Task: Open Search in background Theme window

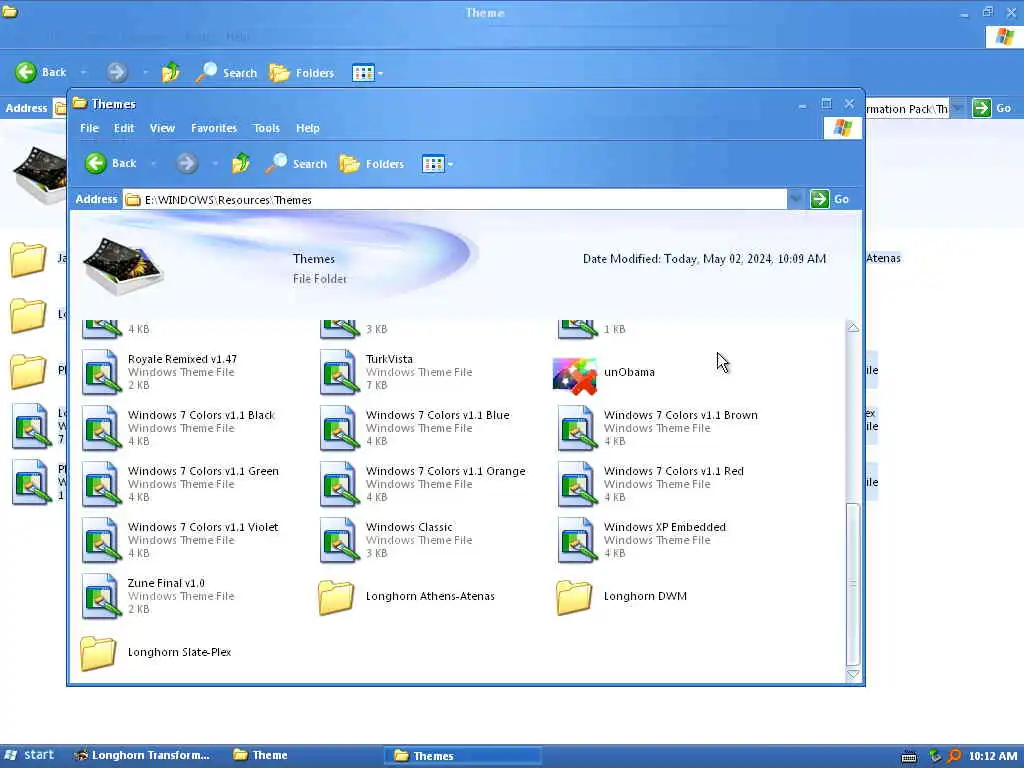Action: click(226, 72)
